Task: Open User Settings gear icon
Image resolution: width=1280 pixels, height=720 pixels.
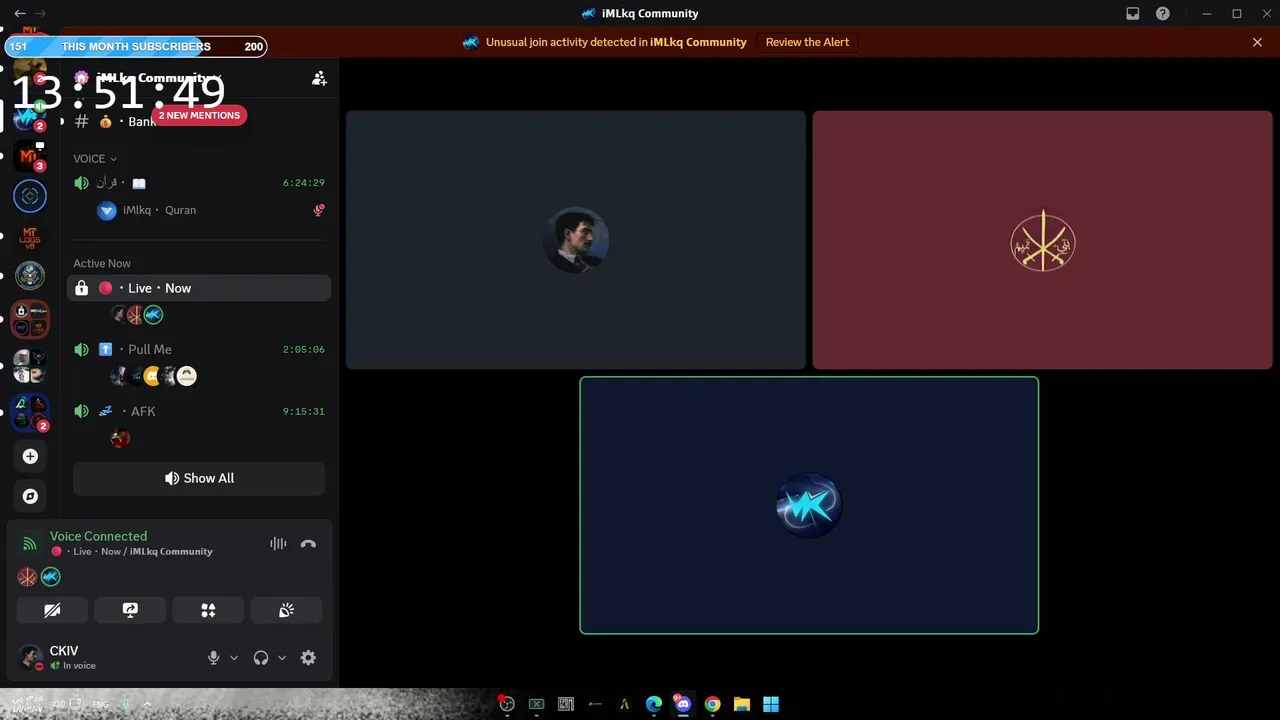Action: [x=308, y=658]
